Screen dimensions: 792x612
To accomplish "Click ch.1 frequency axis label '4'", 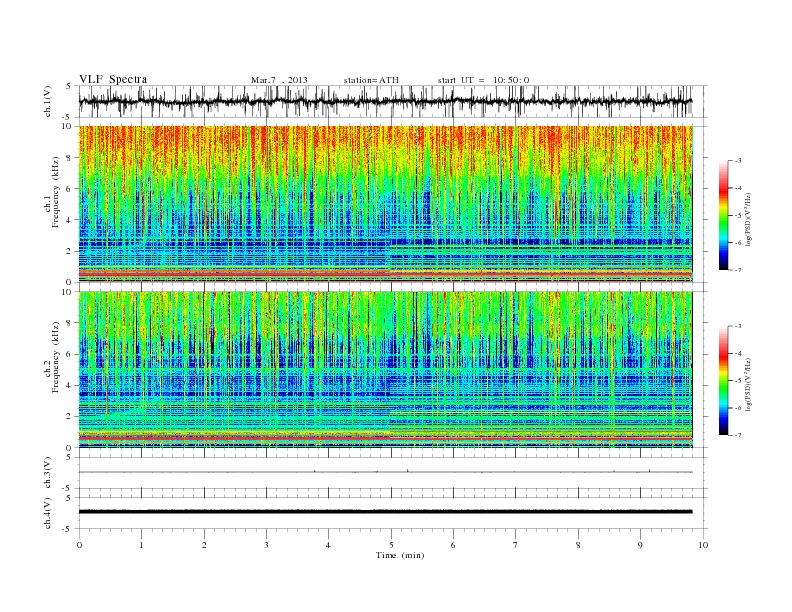I will pyautogui.click(x=70, y=220).
